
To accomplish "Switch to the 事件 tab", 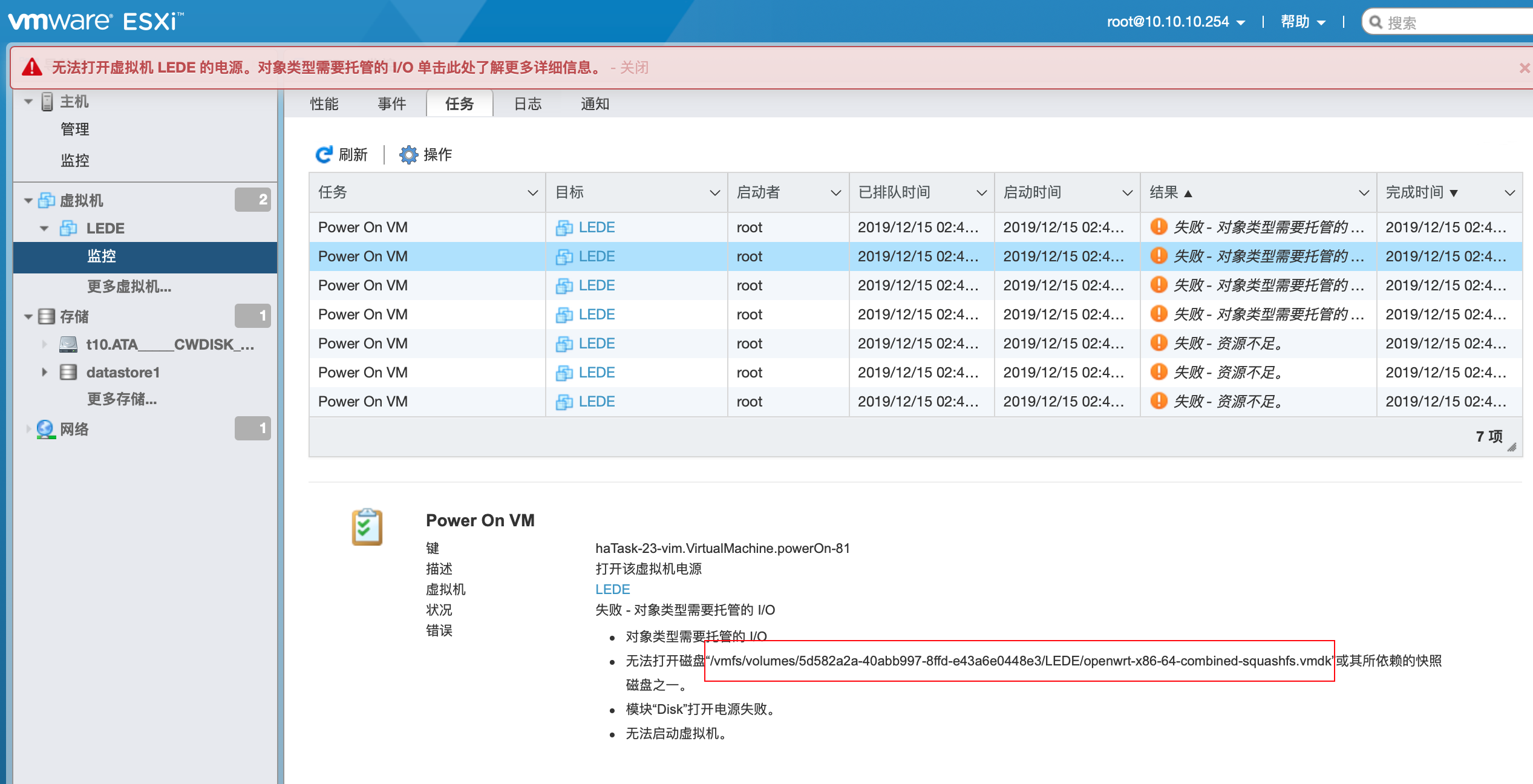I will click(x=392, y=104).
